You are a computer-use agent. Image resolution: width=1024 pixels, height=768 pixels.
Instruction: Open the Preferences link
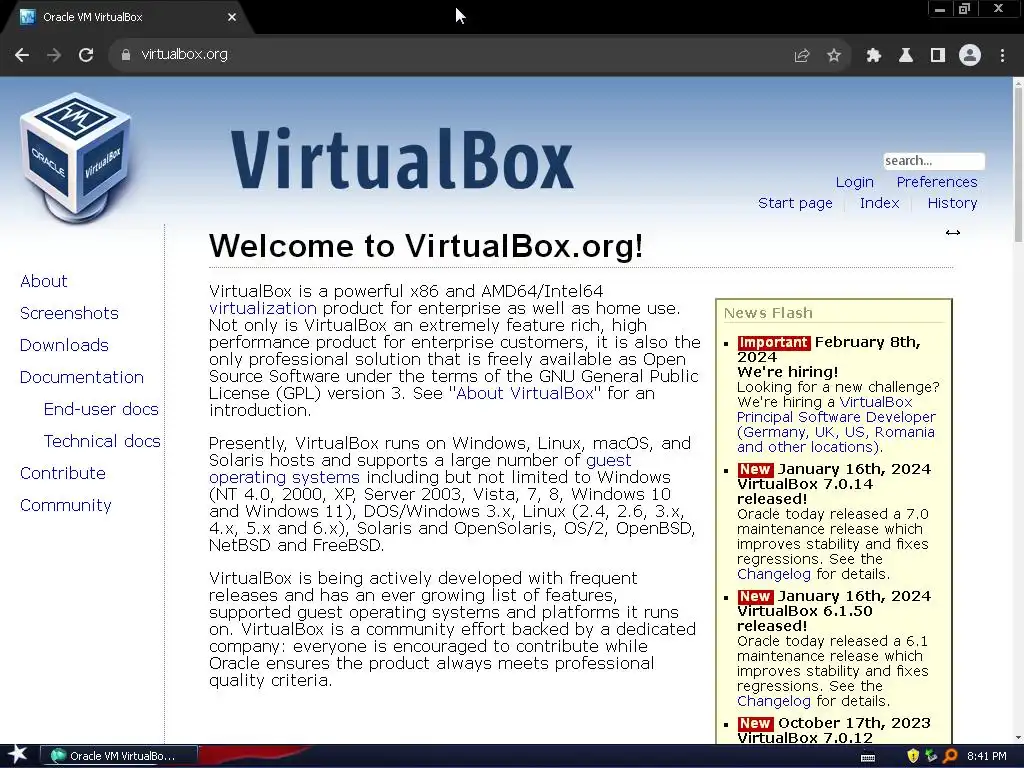point(936,182)
